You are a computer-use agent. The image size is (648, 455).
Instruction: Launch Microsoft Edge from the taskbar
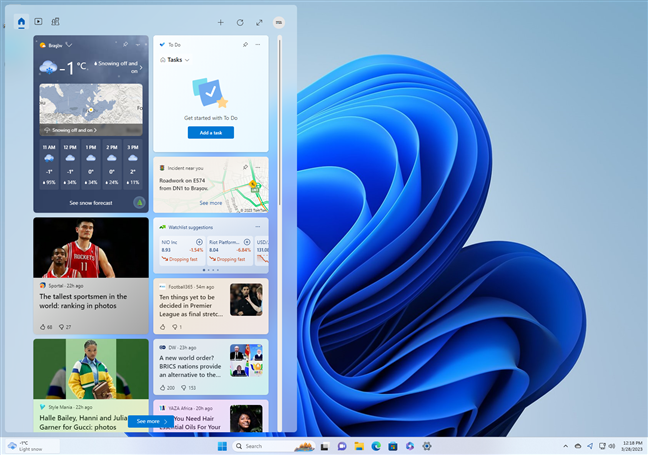(376, 446)
